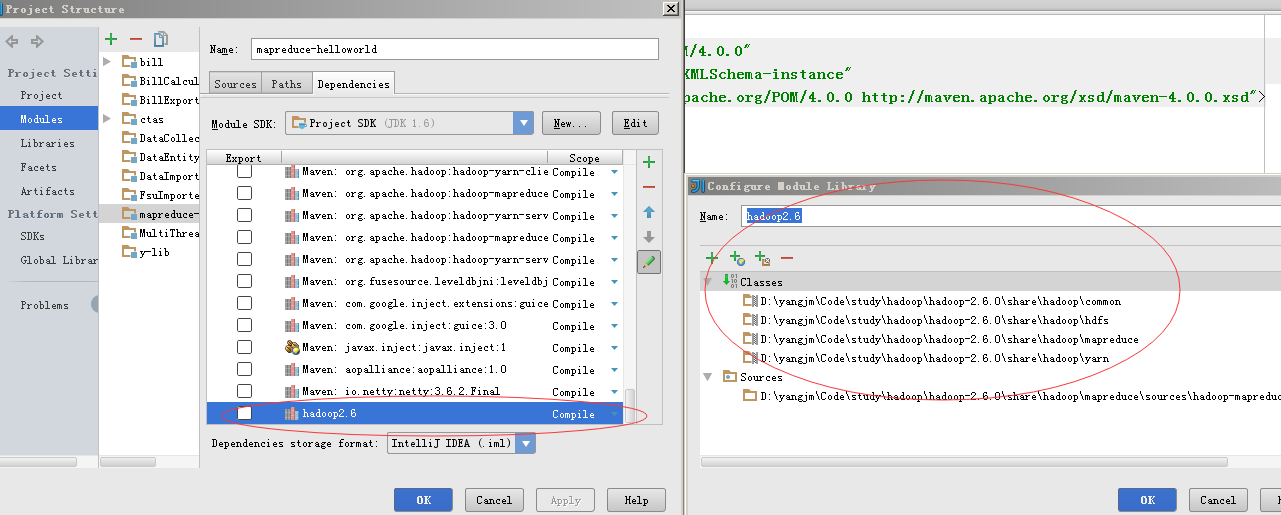Click the javax.inject library icon in the dependencies table

292,348
